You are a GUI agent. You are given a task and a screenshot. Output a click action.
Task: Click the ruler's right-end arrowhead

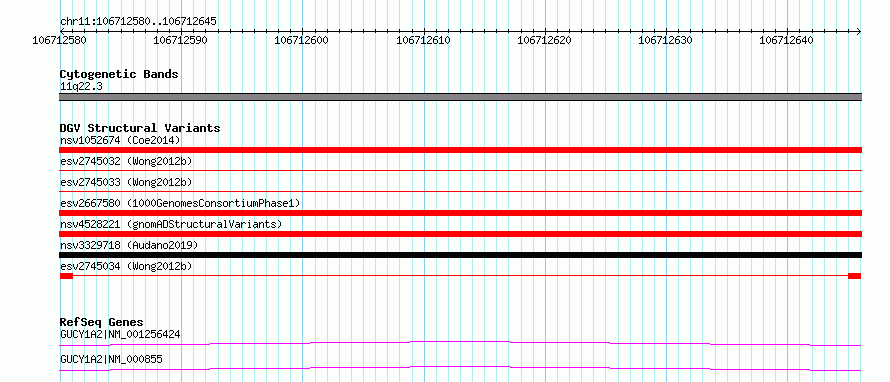(x=859, y=31)
